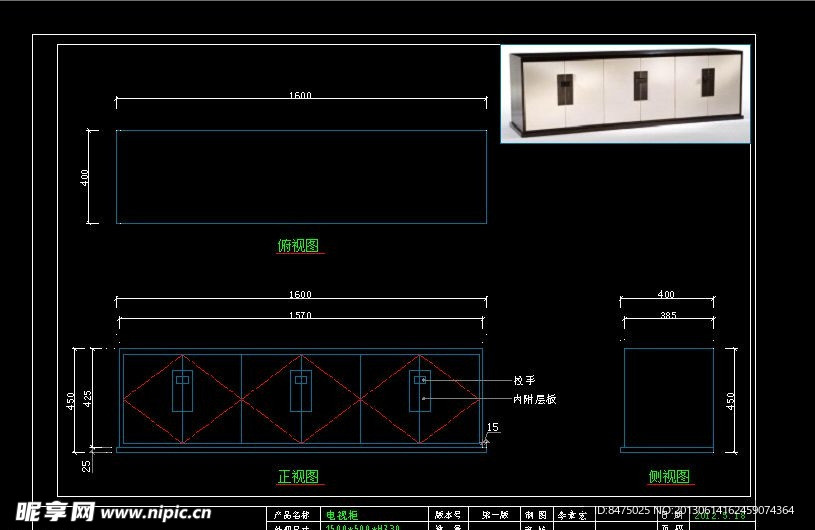
Task: Select the 正视图 view label
Action: click(x=298, y=476)
